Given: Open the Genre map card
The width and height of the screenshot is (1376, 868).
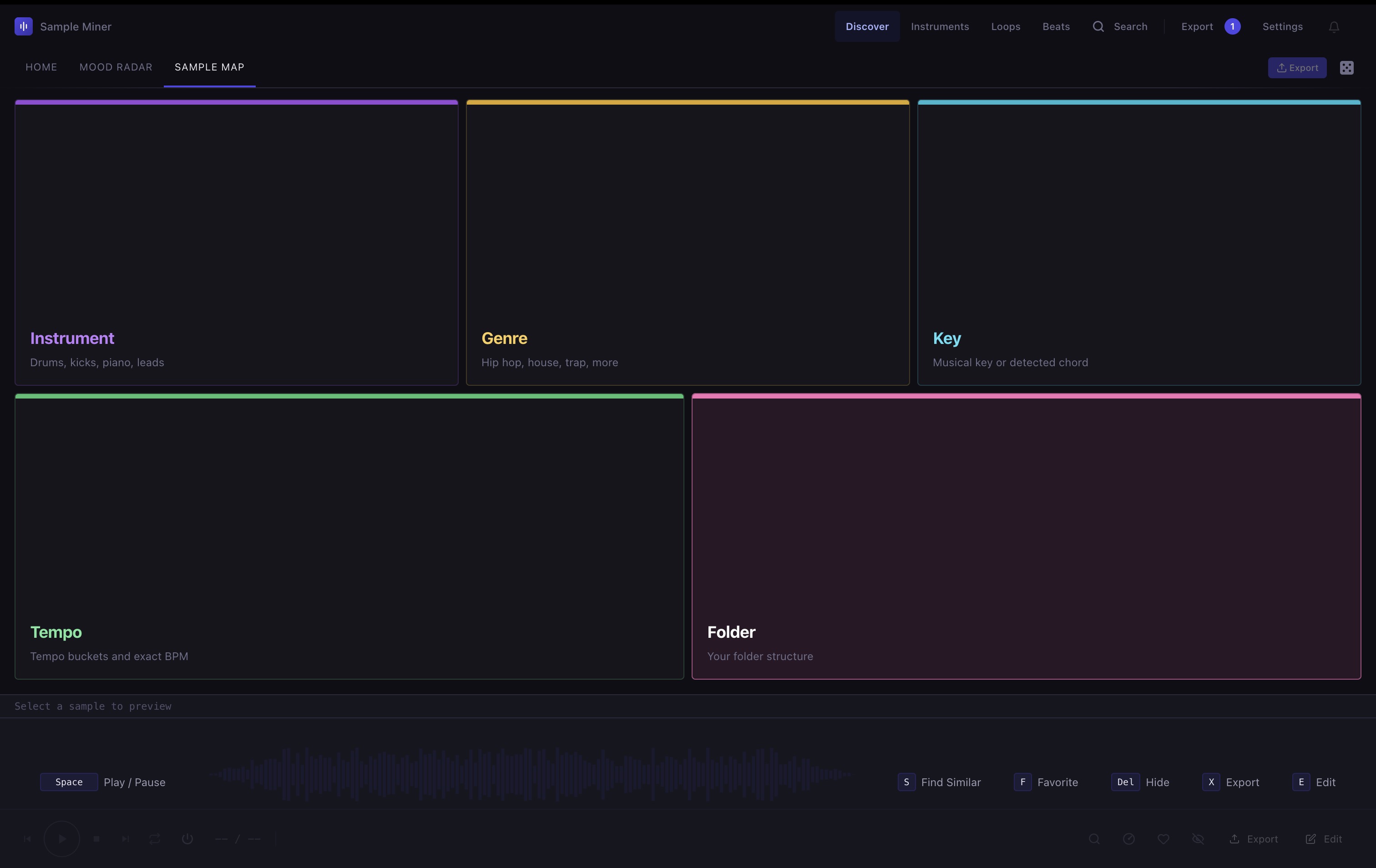Looking at the screenshot, I should pyautogui.click(x=688, y=243).
